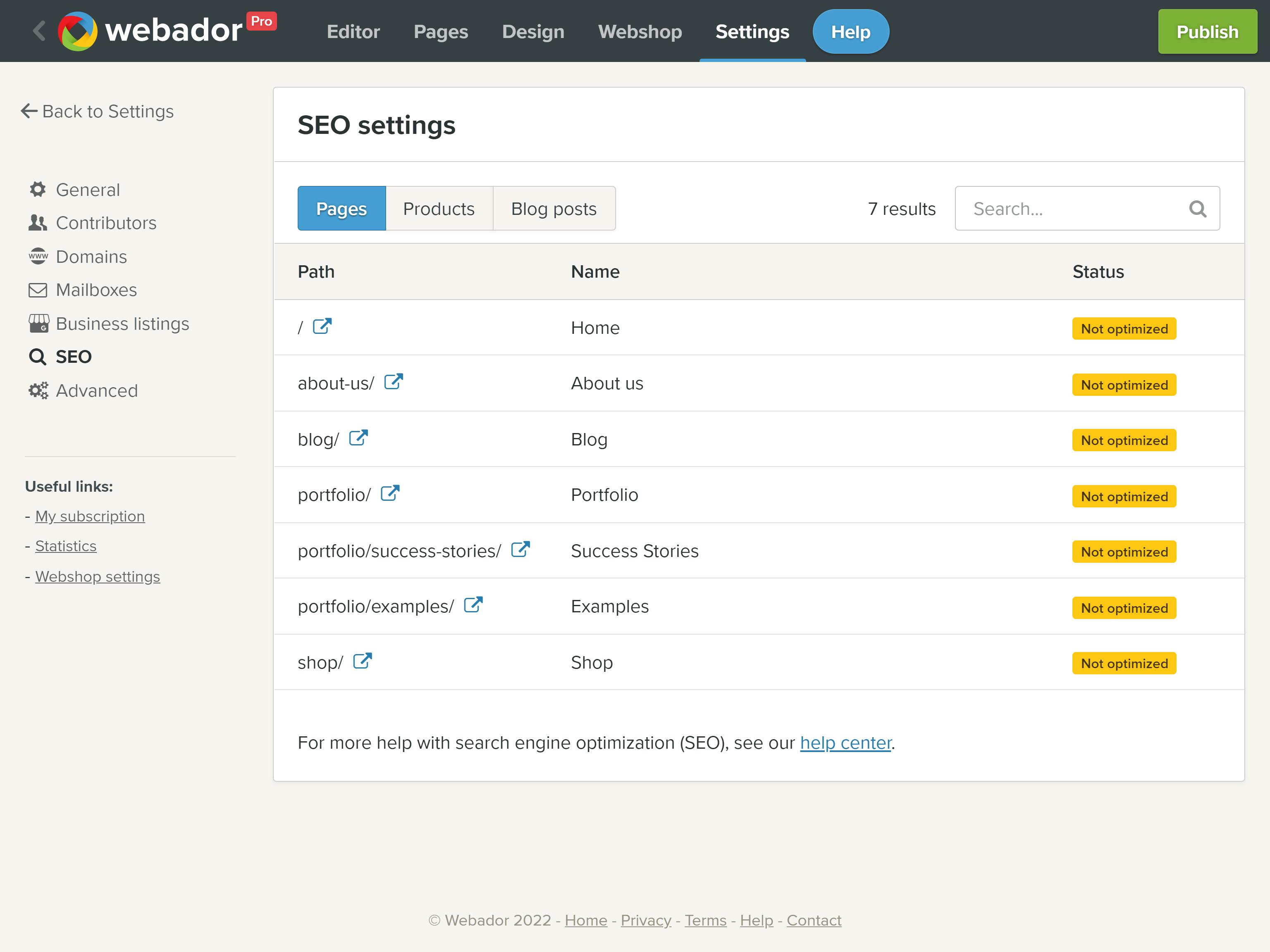Click the Publish button
Screen dimensions: 1270x952
point(1207,31)
